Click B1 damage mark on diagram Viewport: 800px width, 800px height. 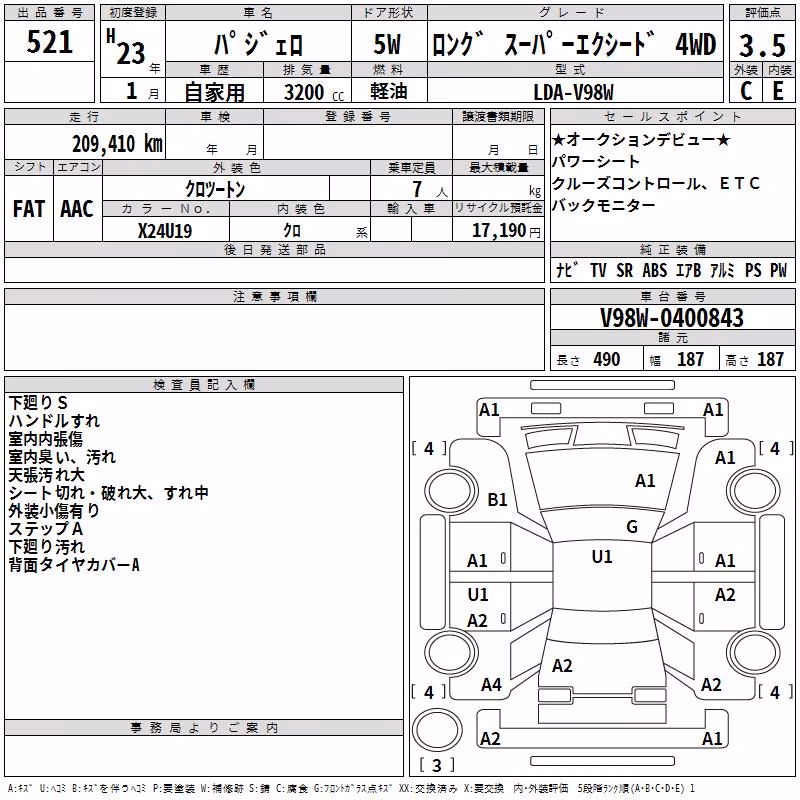497,499
